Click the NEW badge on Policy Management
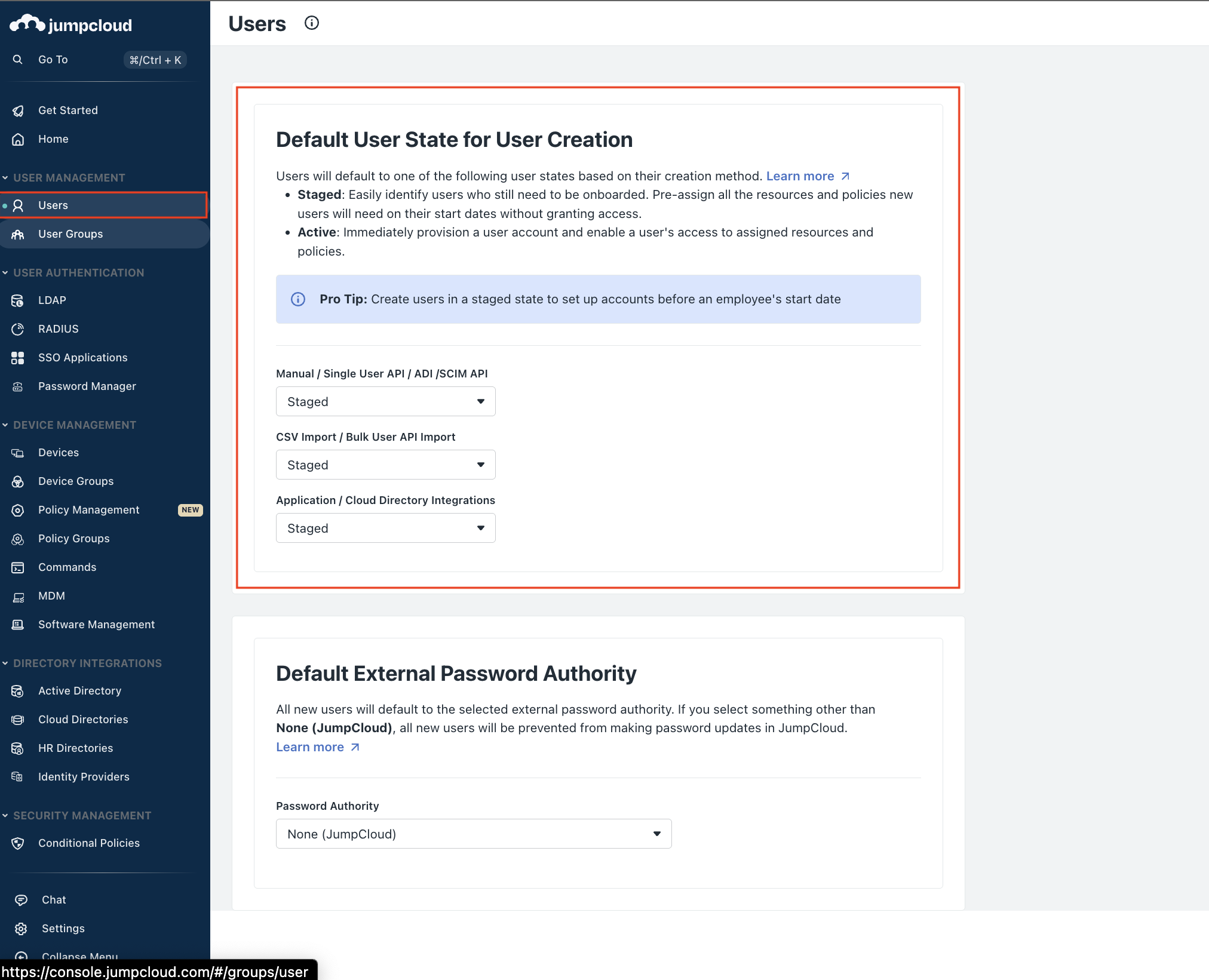Viewport: 1209px width, 980px height. pos(191,510)
